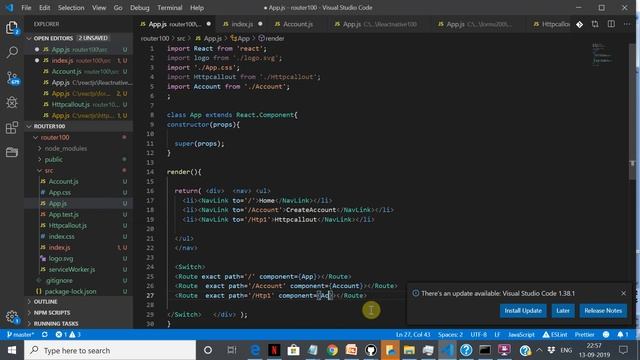Open the Debug menu
The height and width of the screenshot is (360, 640).
(x=140, y=8)
